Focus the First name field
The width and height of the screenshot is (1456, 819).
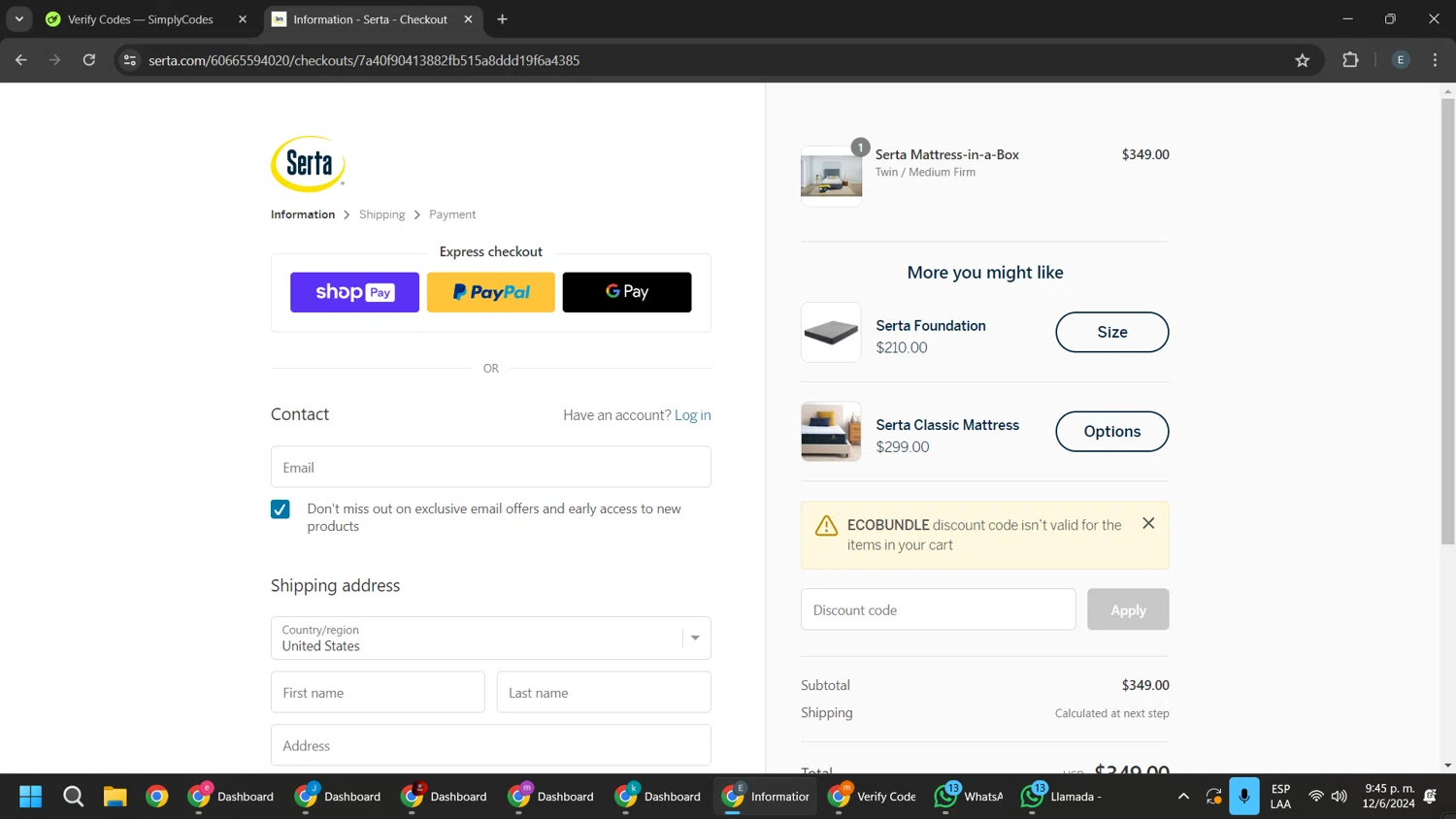378,693
